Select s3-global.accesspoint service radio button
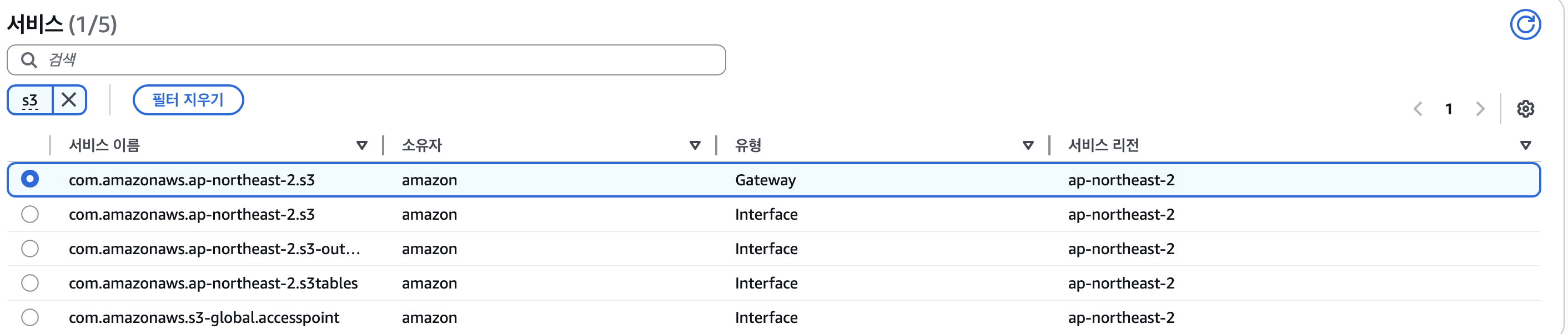1568x334 pixels. point(30,317)
